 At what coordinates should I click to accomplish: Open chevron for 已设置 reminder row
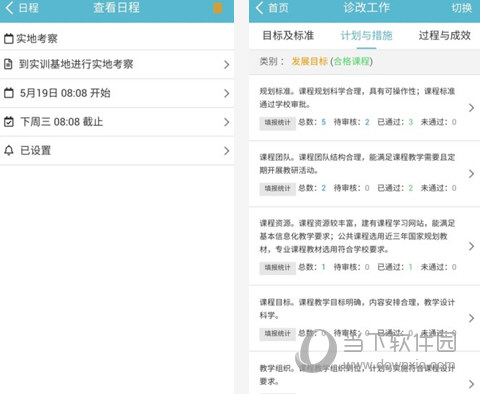coord(227,151)
